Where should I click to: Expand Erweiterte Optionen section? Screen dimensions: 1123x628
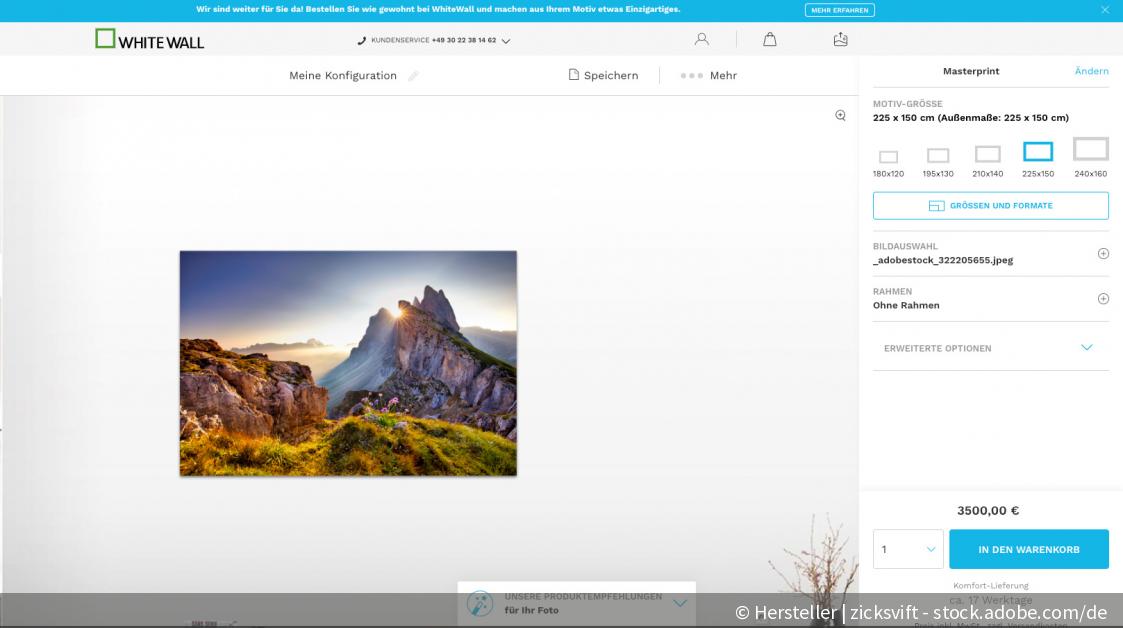click(x=1086, y=348)
